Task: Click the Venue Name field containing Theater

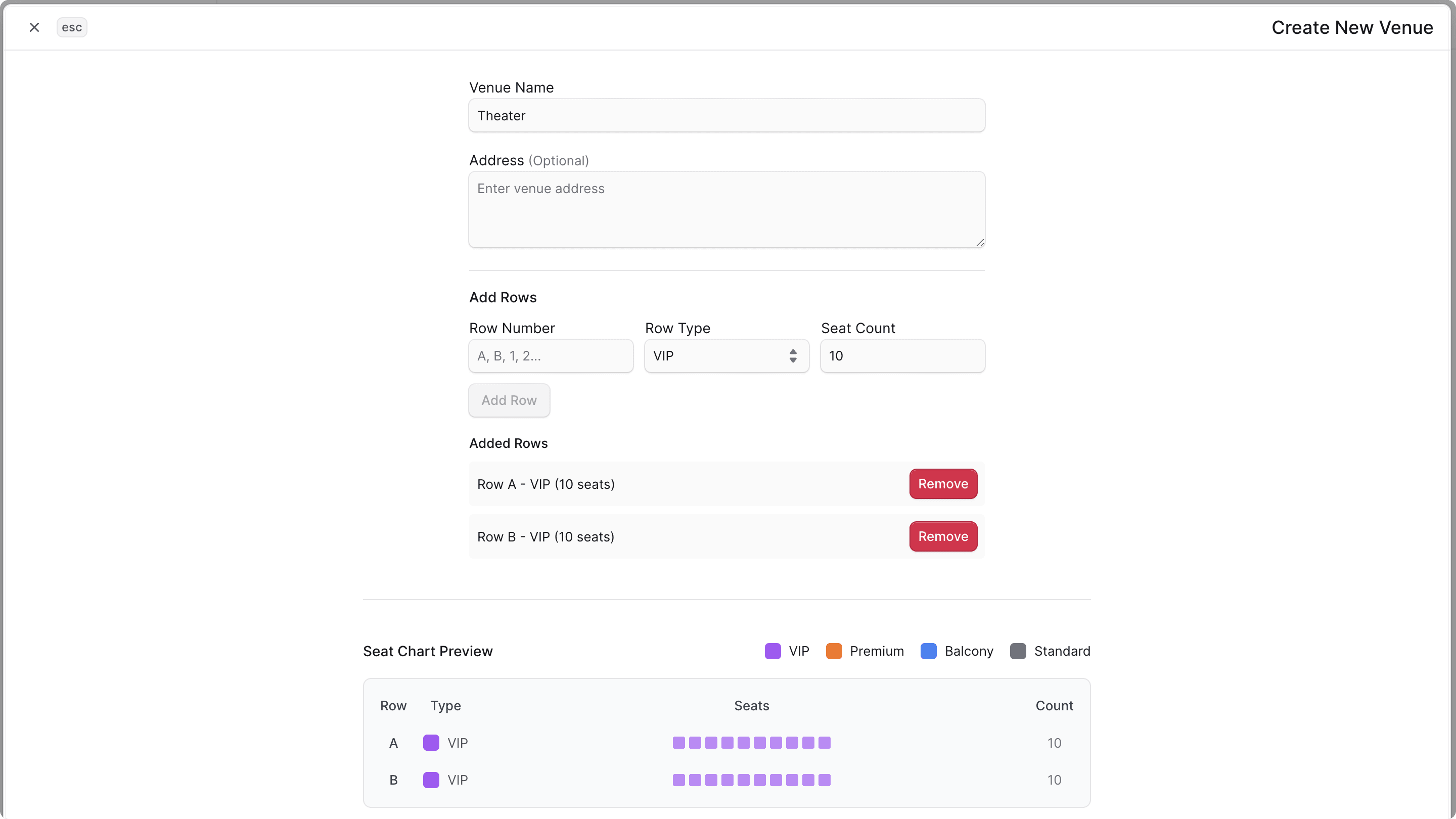Action: tap(727, 115)
